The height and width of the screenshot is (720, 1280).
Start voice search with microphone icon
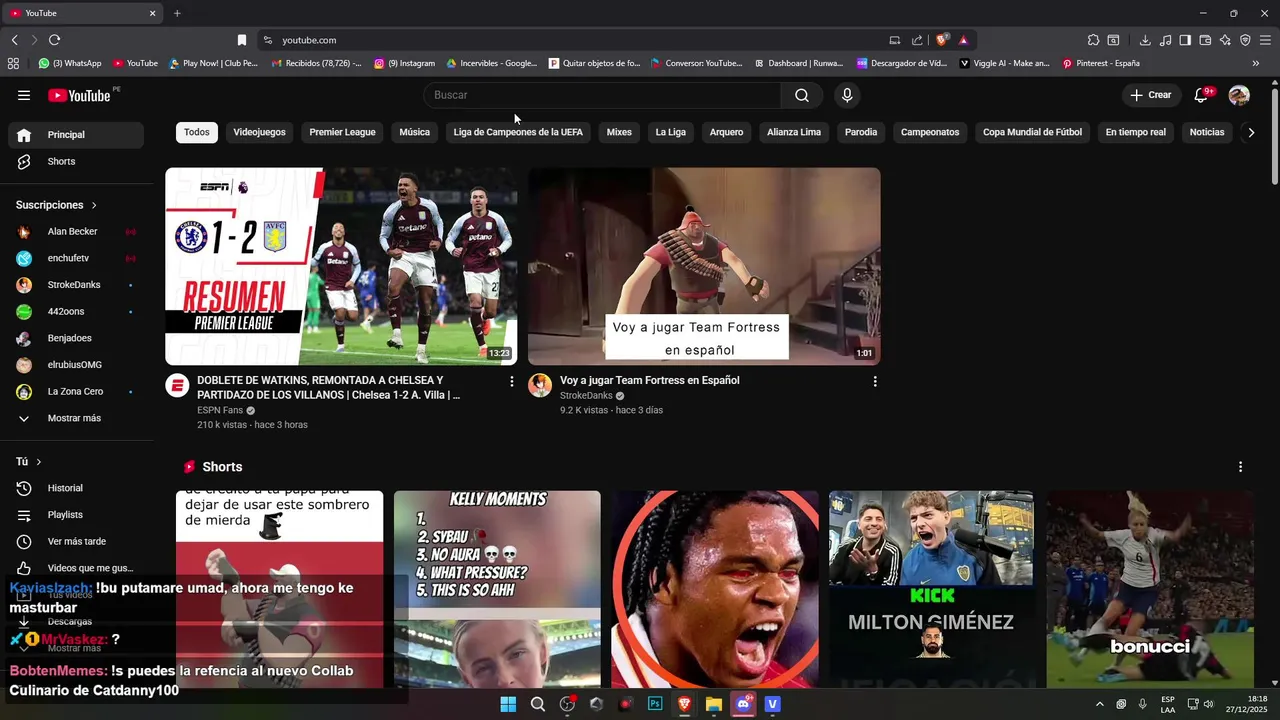[x=847, y=95]
